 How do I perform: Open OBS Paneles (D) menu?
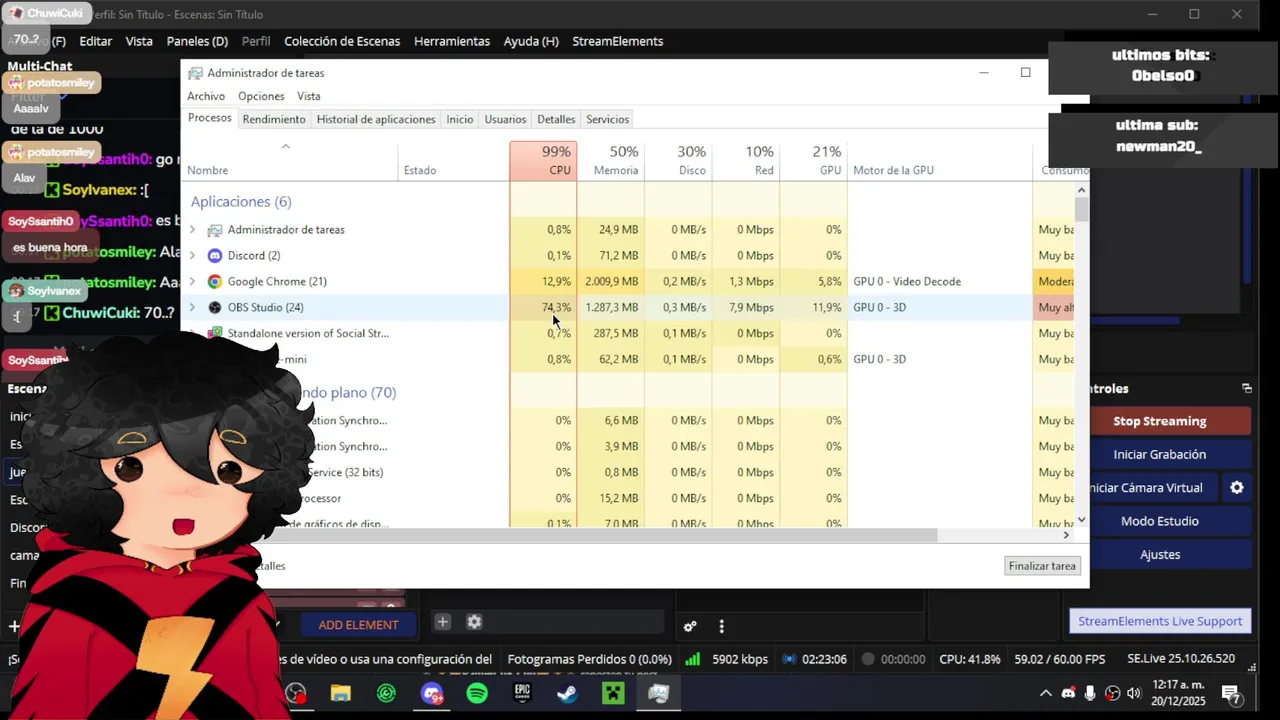(197, 41)
